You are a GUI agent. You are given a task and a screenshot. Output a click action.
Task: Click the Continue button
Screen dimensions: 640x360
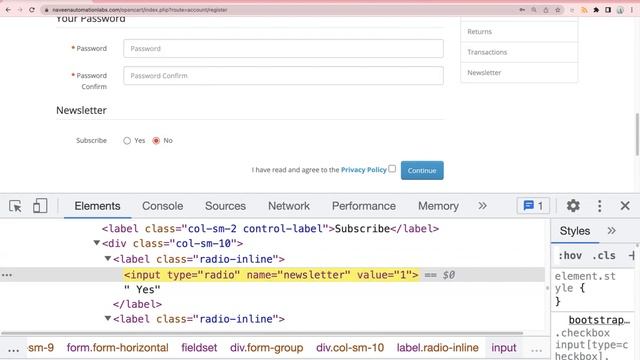click(x=422, y=171)
